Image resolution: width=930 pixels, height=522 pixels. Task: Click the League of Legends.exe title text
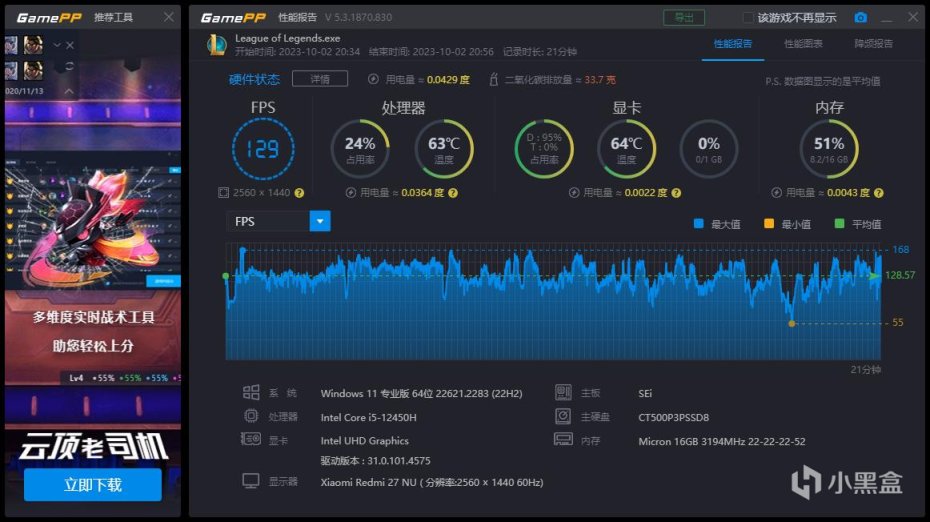(288, 38)
